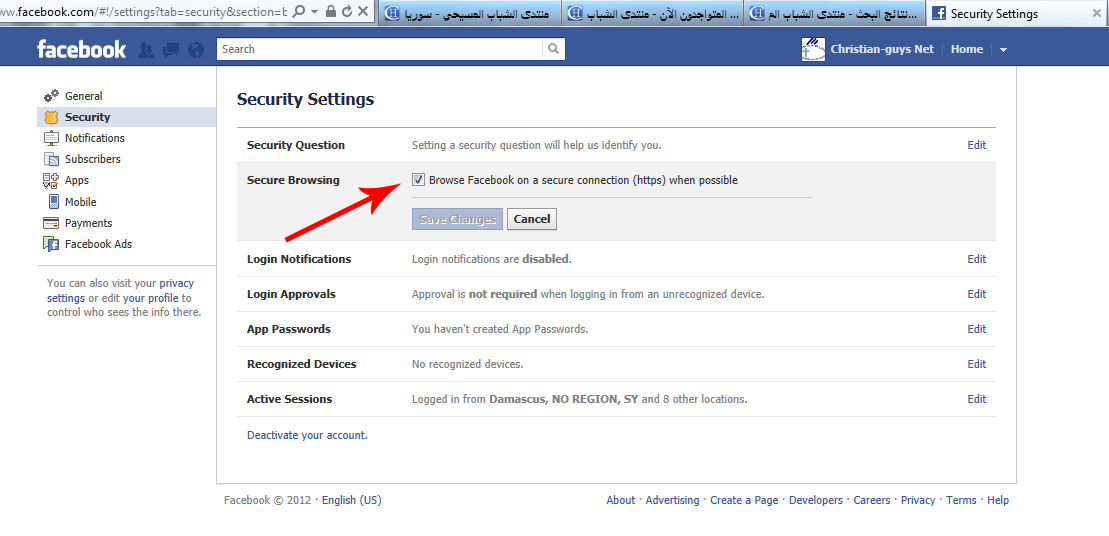
Task: Open the English (US) language selector
Action: [x=351, y=500]
